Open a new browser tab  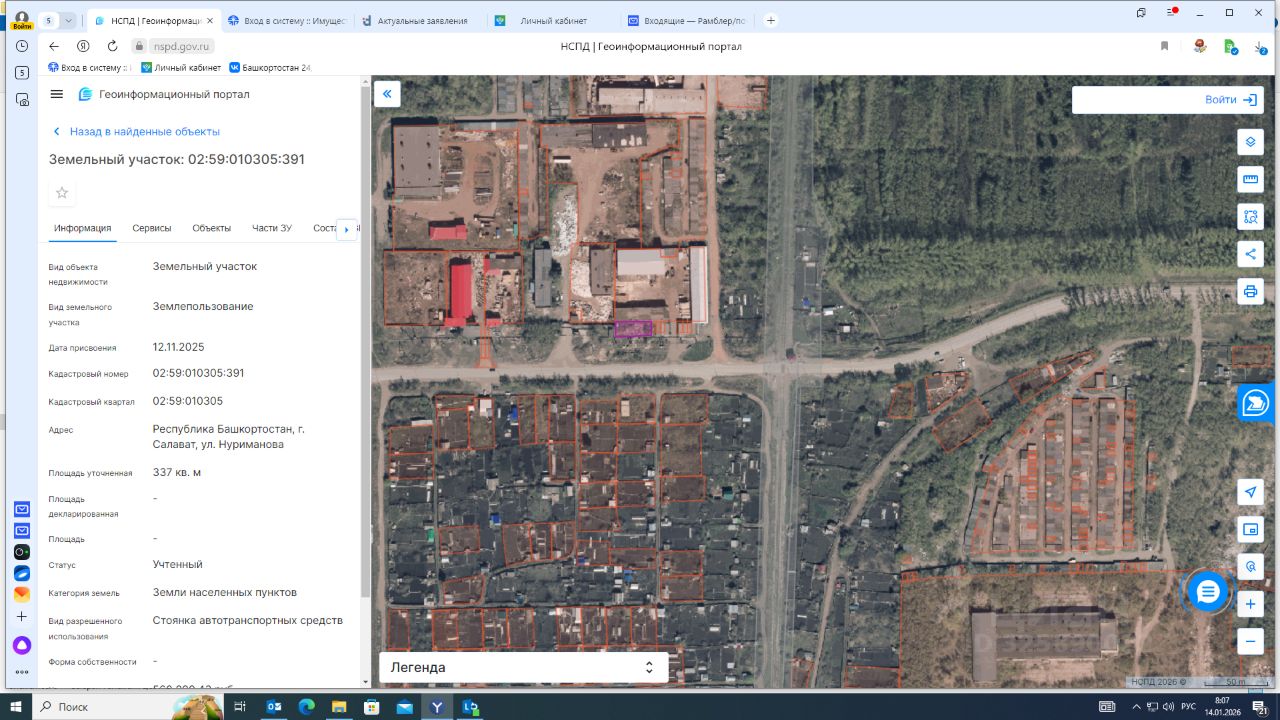[770, 20]
